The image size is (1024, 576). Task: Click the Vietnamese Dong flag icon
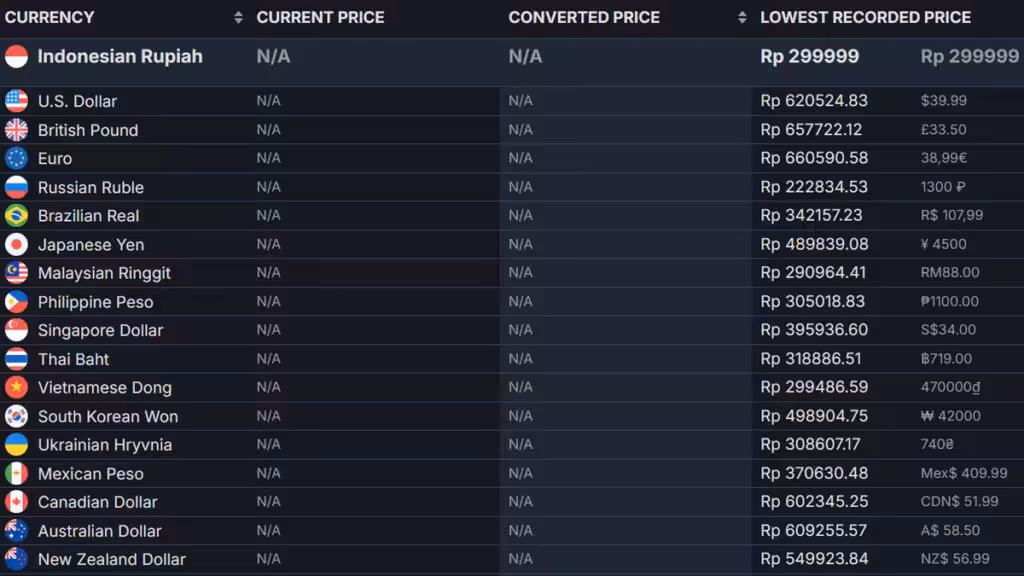[x=16, y=388]
